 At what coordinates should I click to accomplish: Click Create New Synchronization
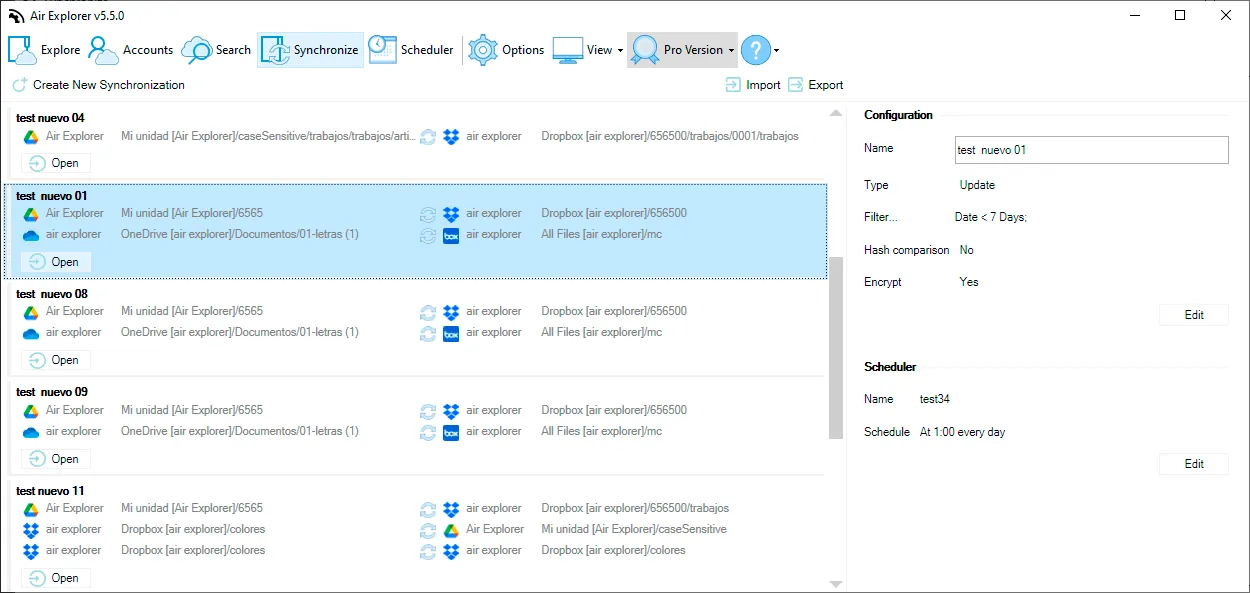point(99,85)
